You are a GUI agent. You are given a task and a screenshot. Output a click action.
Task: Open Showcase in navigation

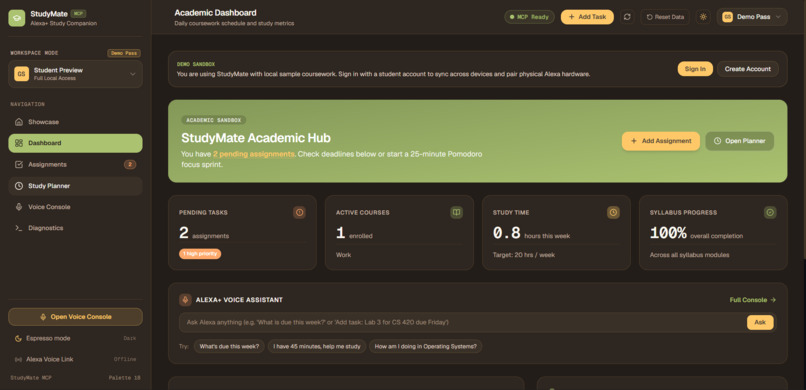point(75,122)
